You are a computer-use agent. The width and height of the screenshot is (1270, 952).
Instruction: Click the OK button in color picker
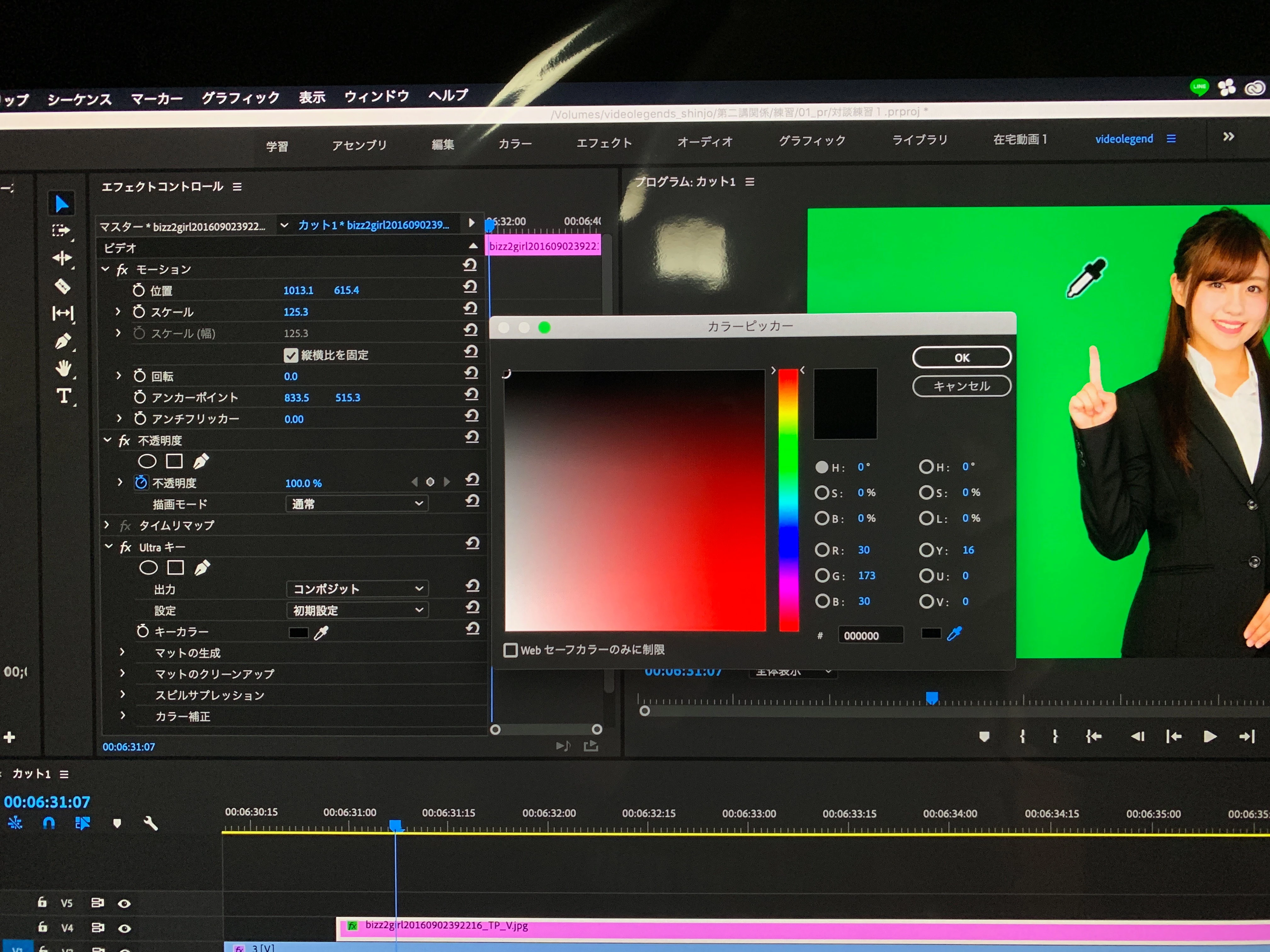pos(961,357)
